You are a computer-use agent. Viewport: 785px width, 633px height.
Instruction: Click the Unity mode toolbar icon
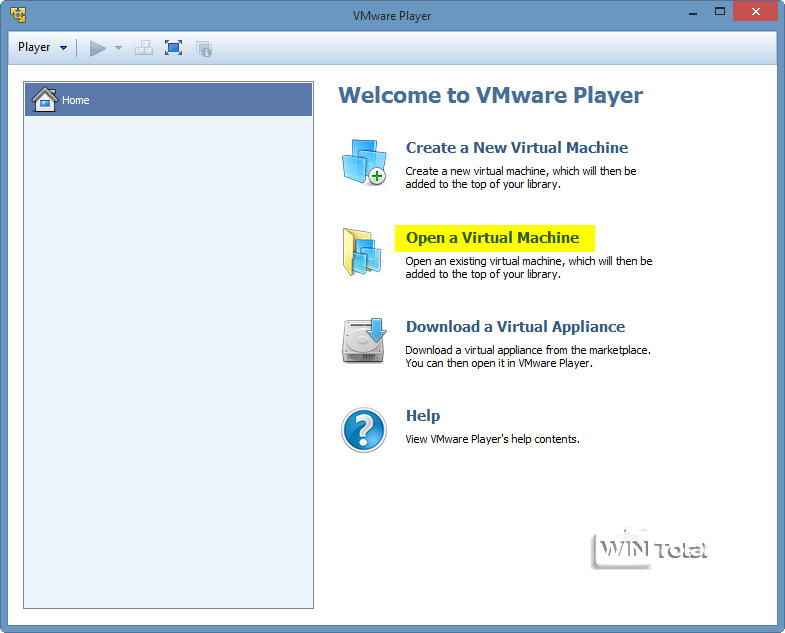pyautogui.click(x=204, y=49)
